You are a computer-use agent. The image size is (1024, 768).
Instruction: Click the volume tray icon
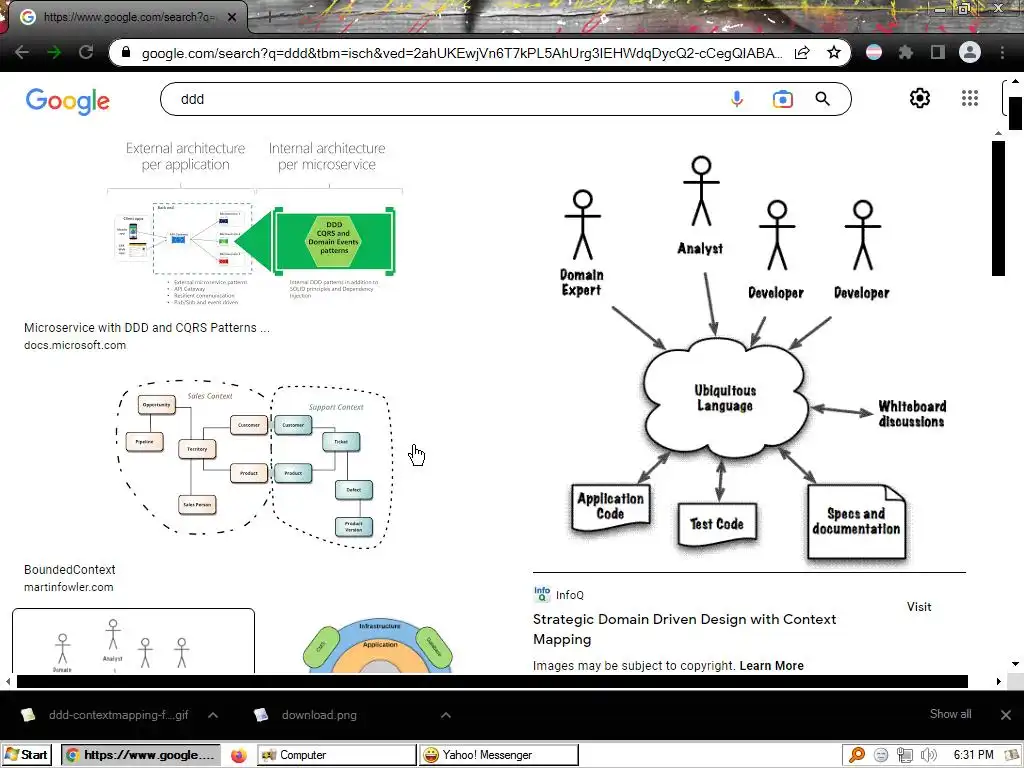click(x=928, y=756)
